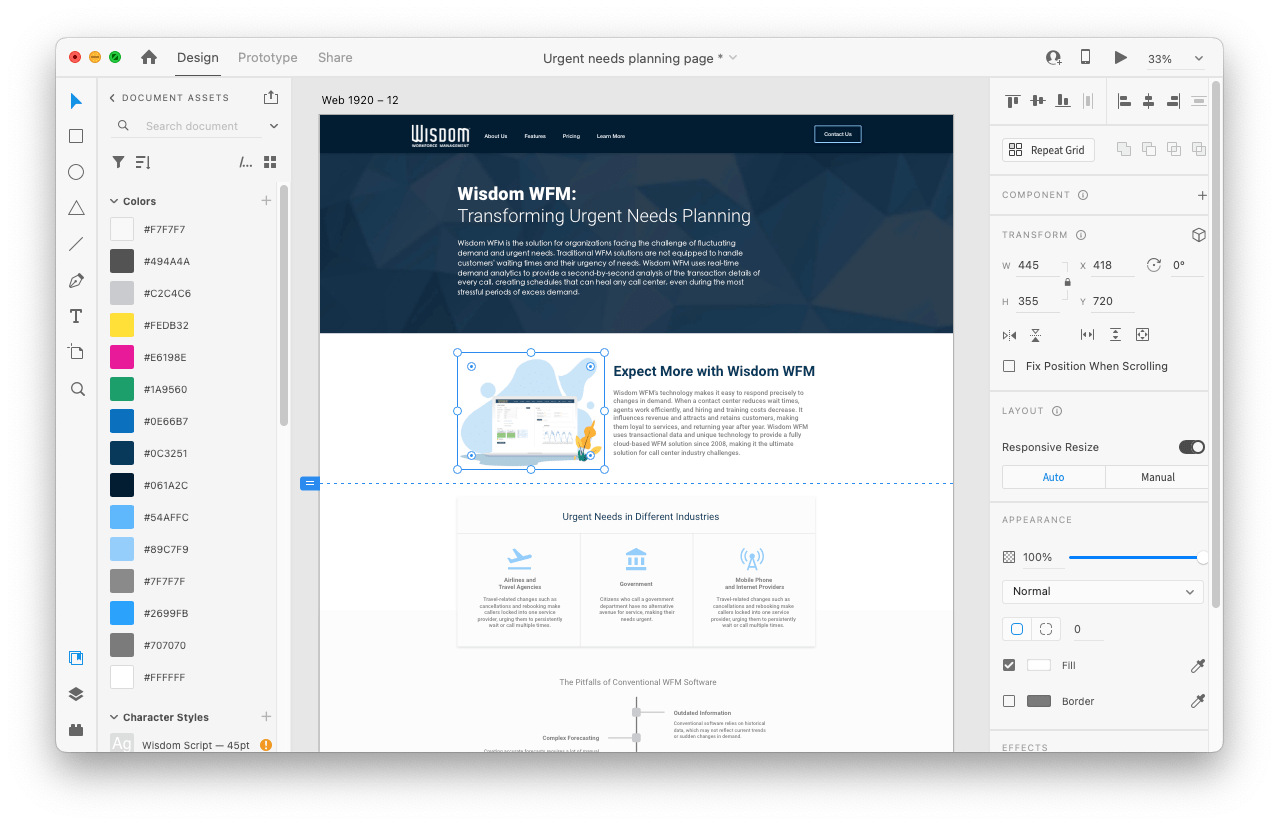Select the #FEDB32 yellow swatch
Viewport: 1279px width, 826px height.
pyautogui.click(x=122, y=325)
